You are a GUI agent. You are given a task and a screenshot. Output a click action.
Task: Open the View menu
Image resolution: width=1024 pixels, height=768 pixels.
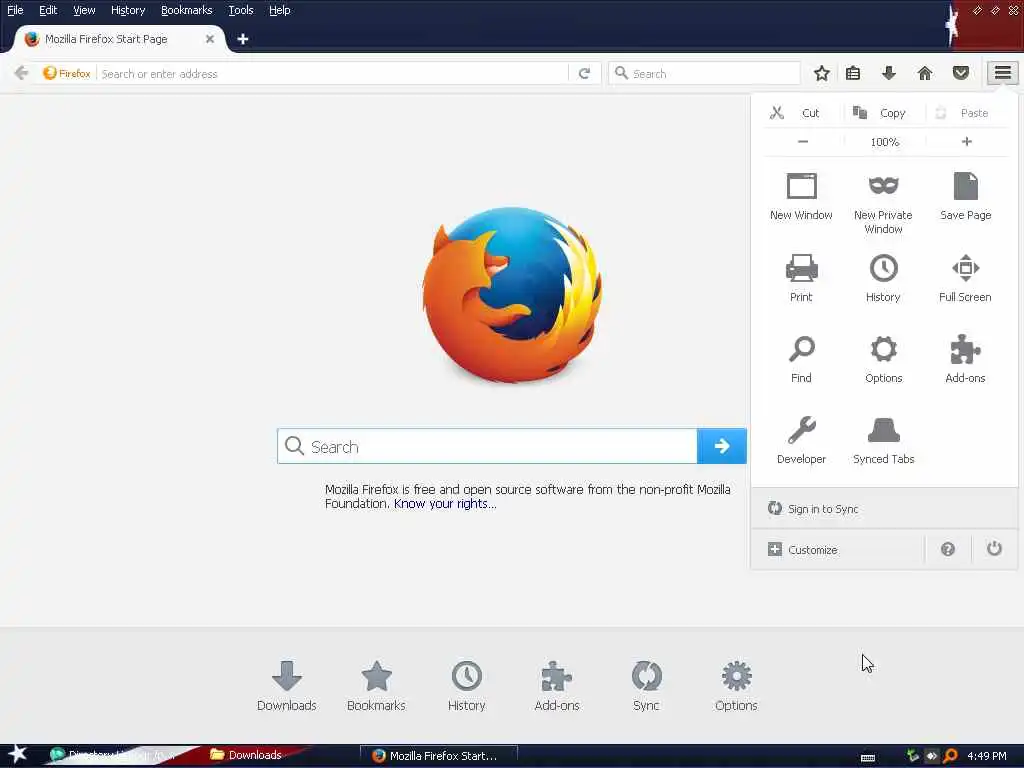click(84, 10)
